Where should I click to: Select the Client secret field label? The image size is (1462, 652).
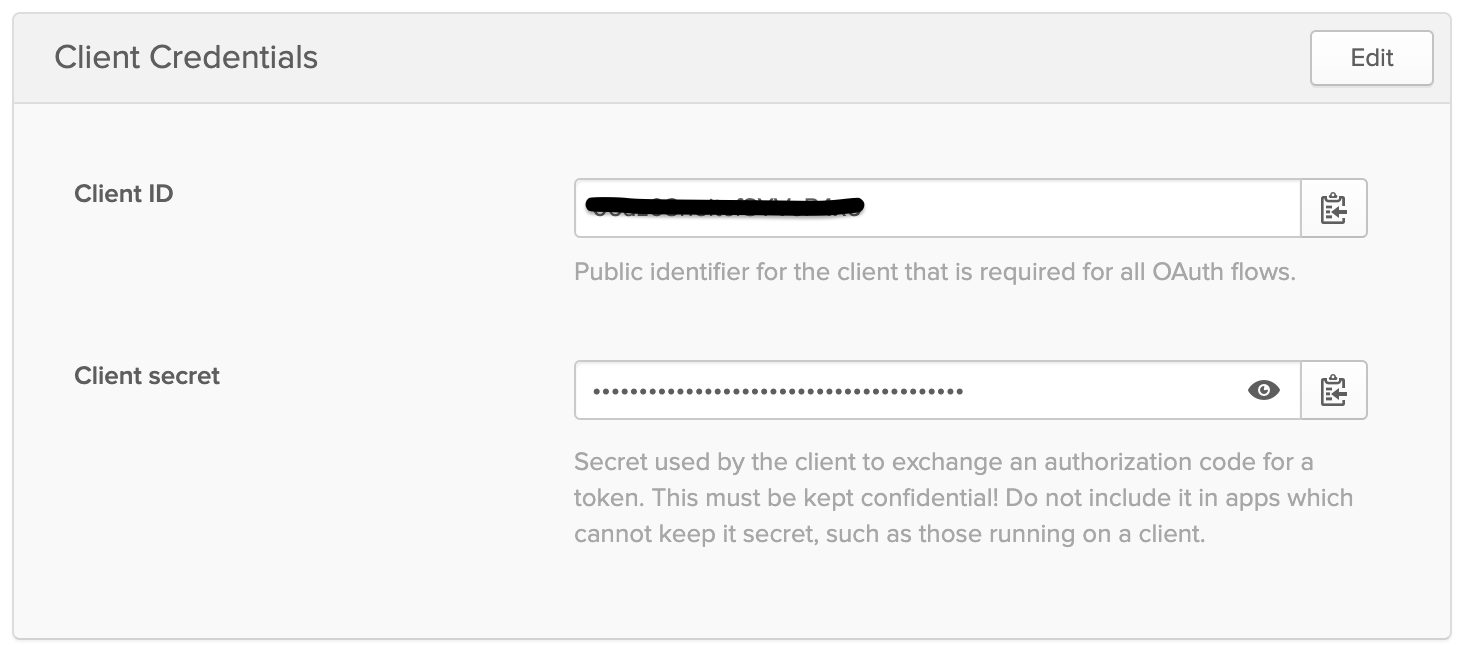tap(147, 376)
